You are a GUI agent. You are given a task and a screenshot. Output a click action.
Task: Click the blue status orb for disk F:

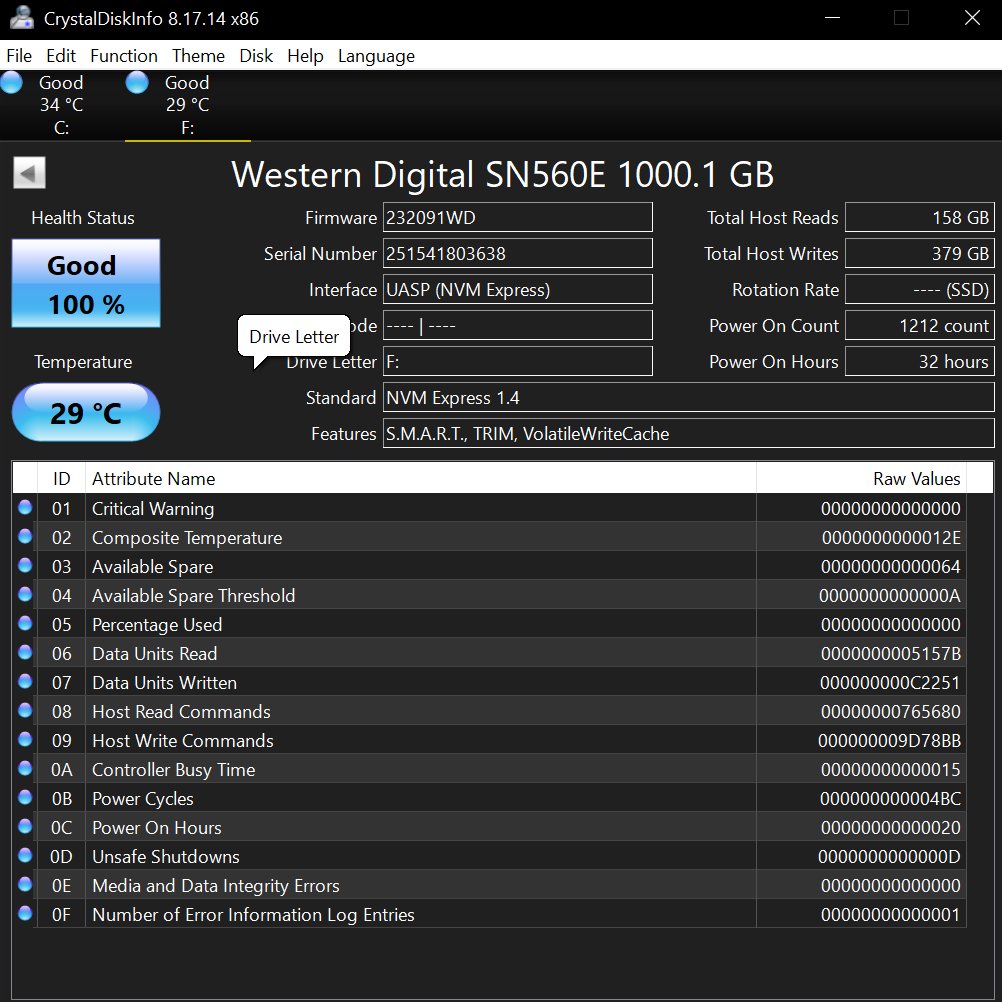click(137, 82)
